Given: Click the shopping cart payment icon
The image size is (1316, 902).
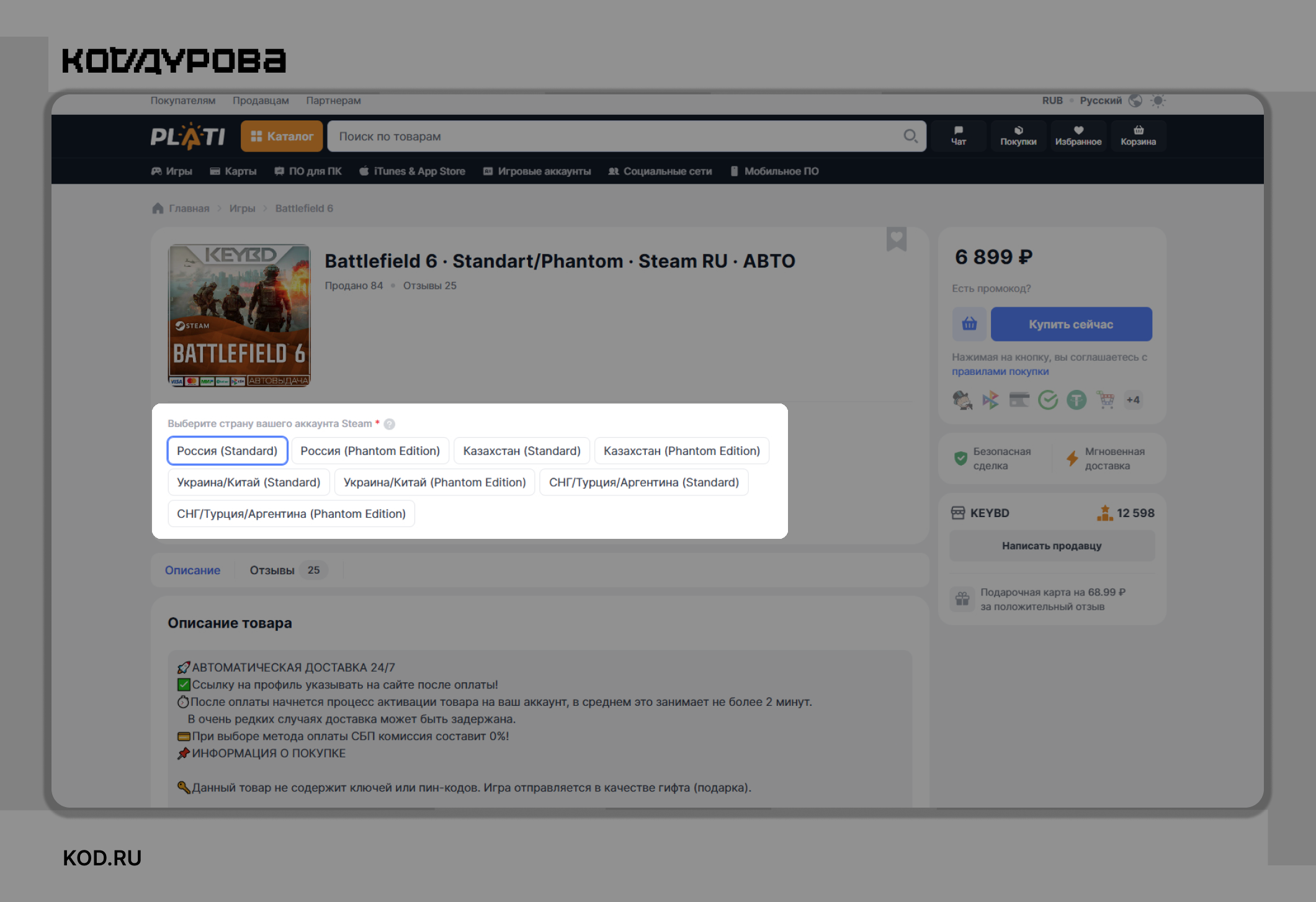Looking at the screenshot, I should click(1105, 400).
